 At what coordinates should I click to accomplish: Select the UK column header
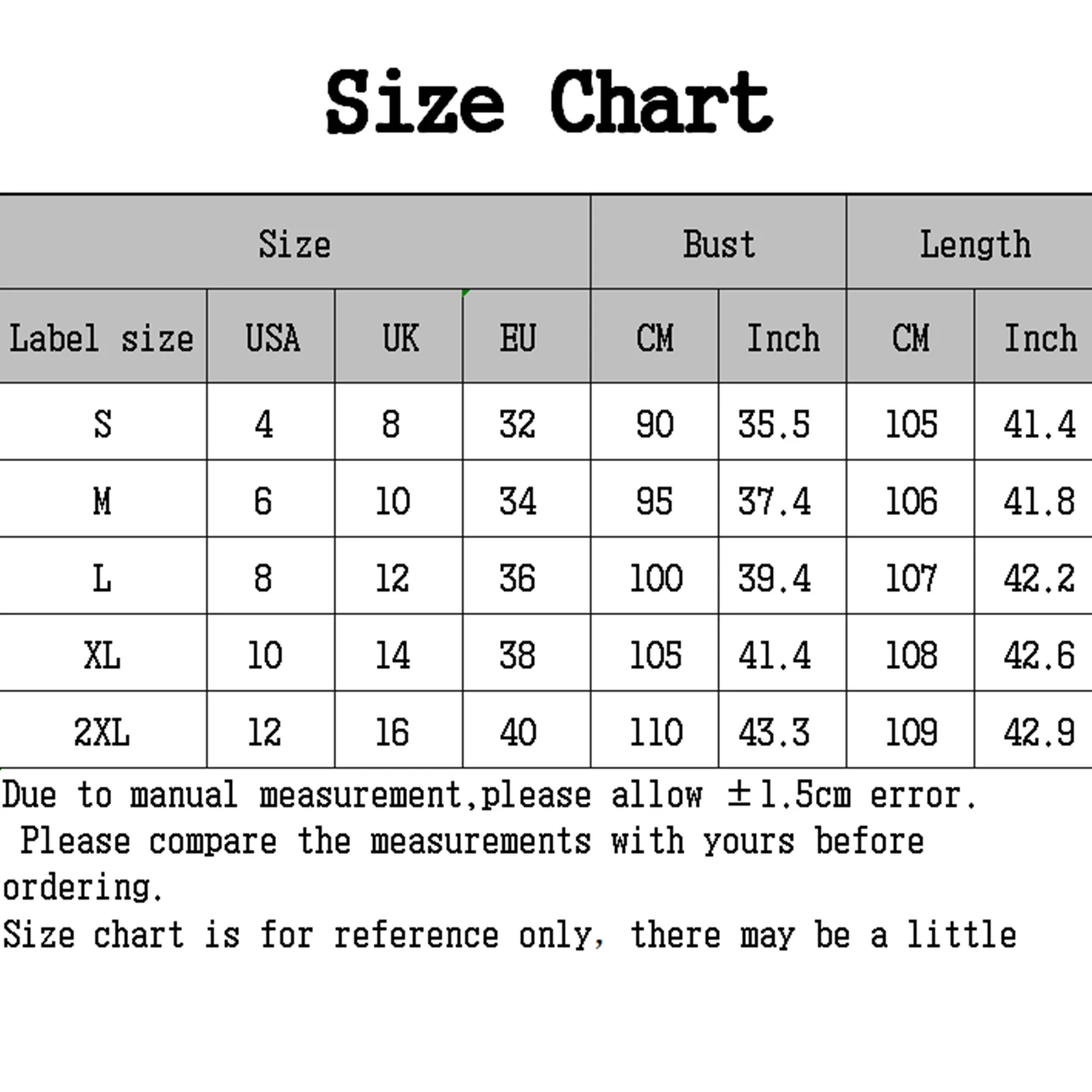pyautogui.click(x=400, y=338)
